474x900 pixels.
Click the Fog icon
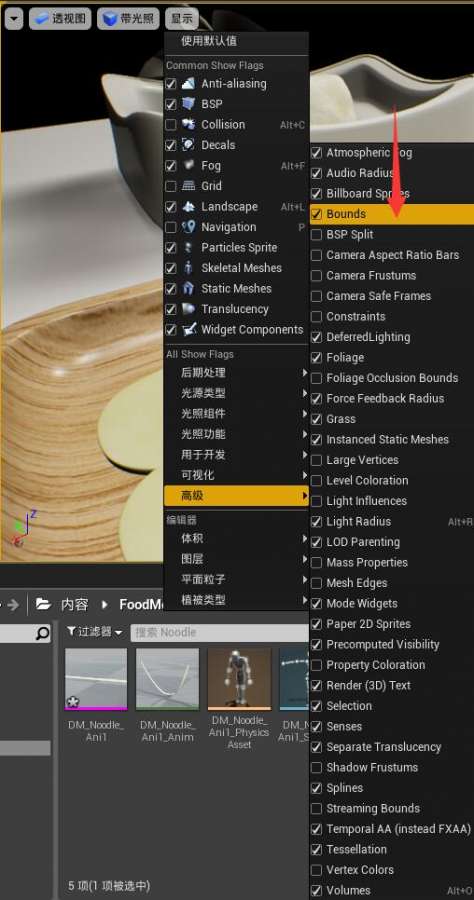pyautogui.click(x=188, y=166)
